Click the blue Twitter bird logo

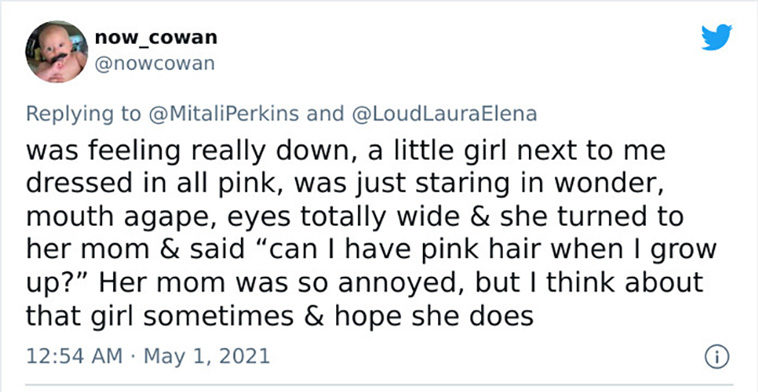coord(716,37)
